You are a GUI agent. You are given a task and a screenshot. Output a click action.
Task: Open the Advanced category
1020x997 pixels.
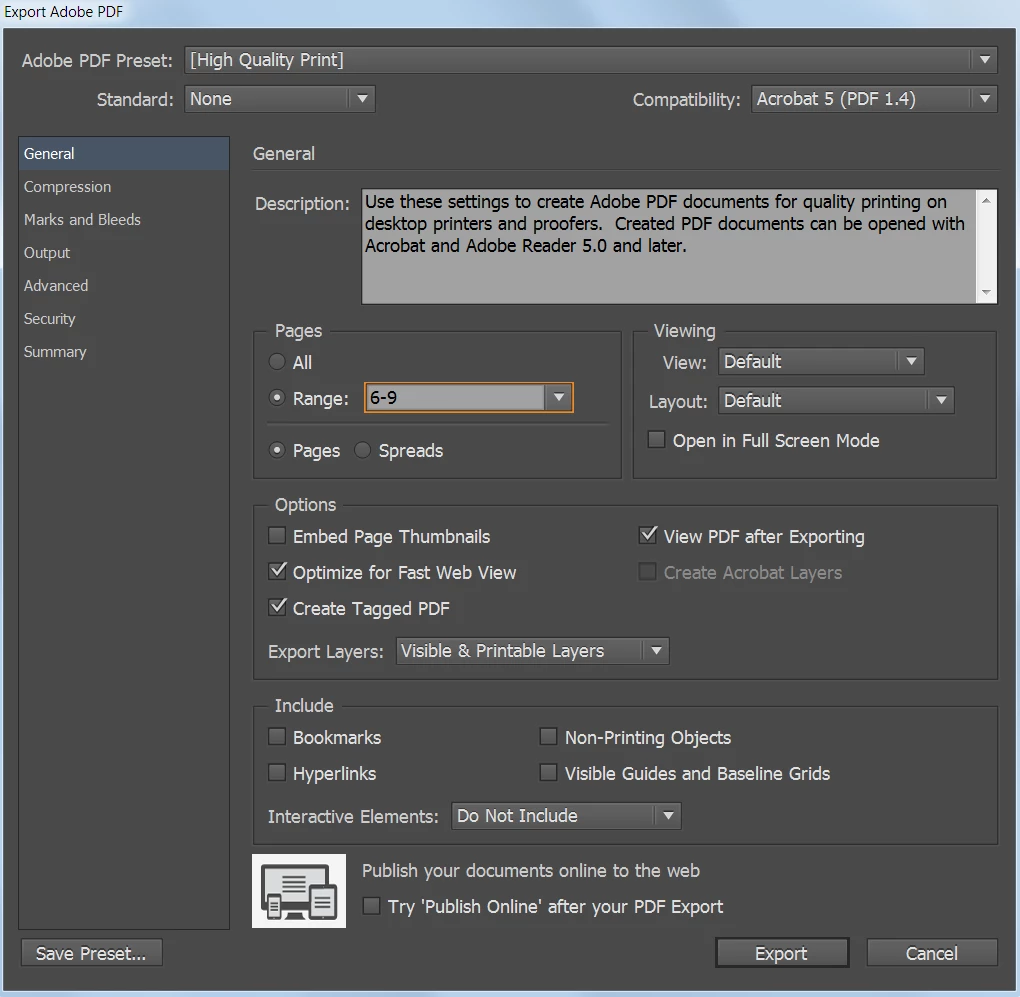124,286
